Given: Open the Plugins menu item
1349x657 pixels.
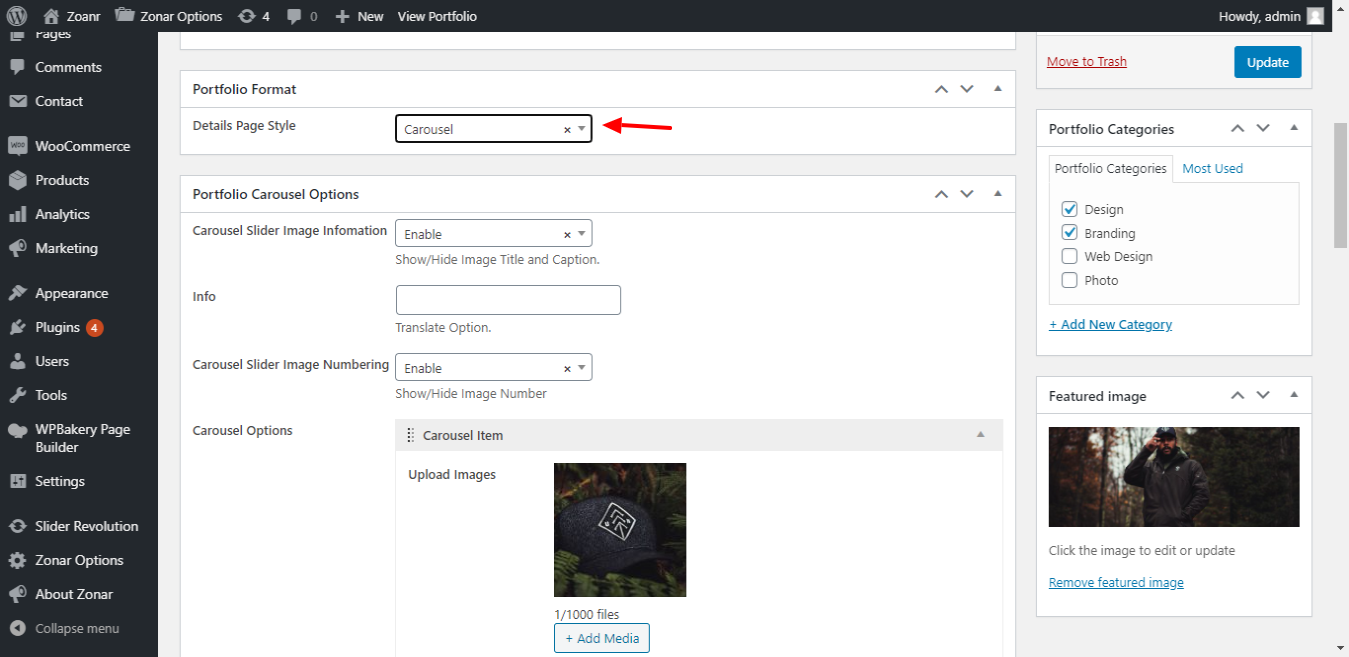Looking at the screenshot, I should click(79, 327).
